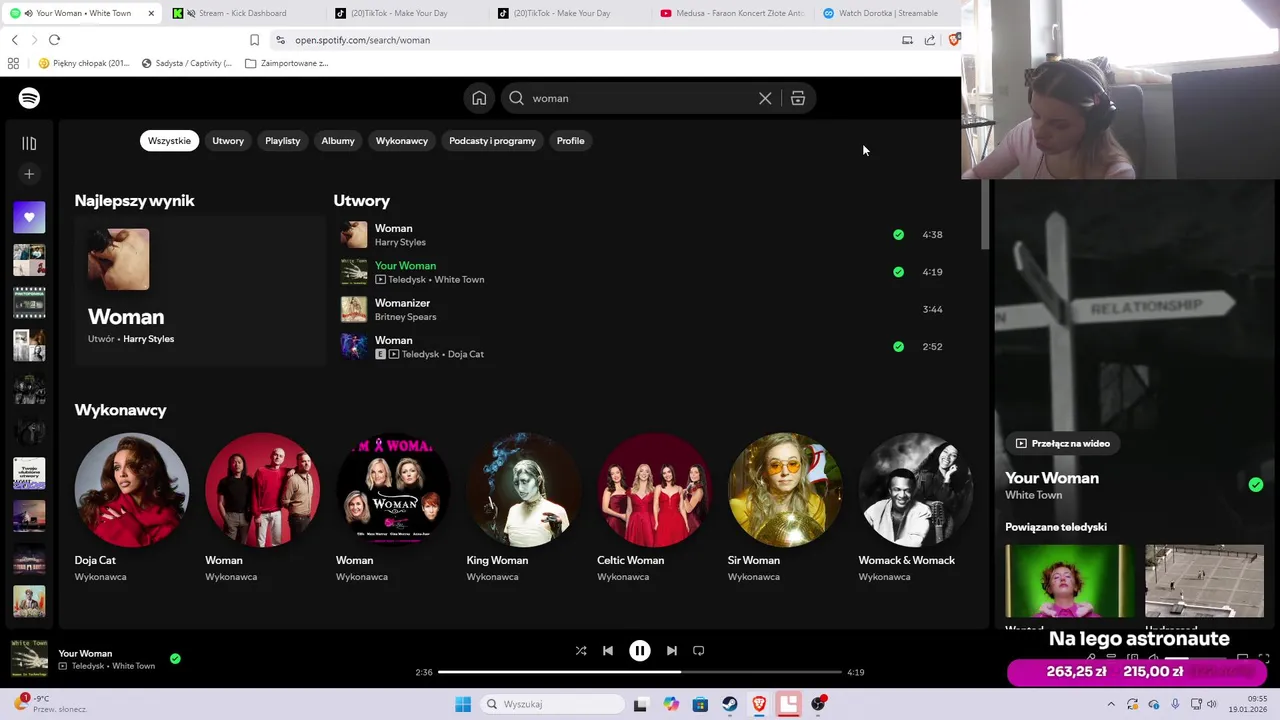Open Brave Shields icon
The width and height of the screenshot is (1280, 720).
coord(953,40)
